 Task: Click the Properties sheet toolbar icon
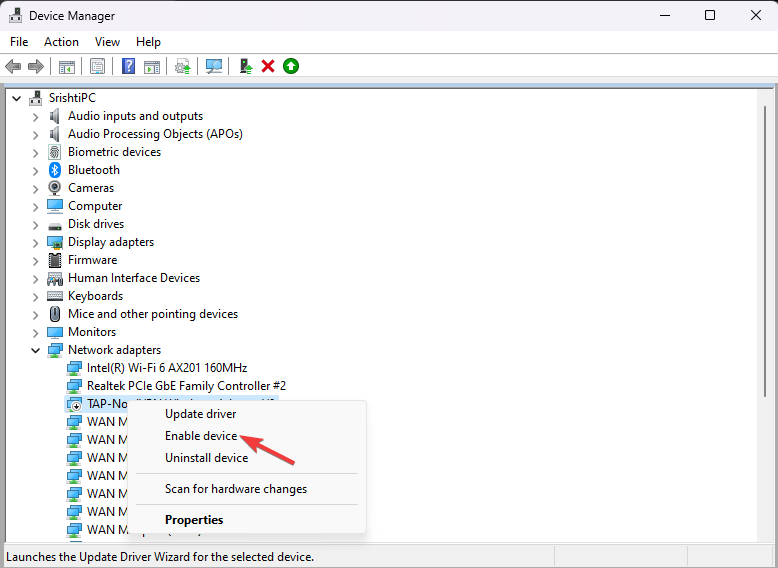[97, 66]
